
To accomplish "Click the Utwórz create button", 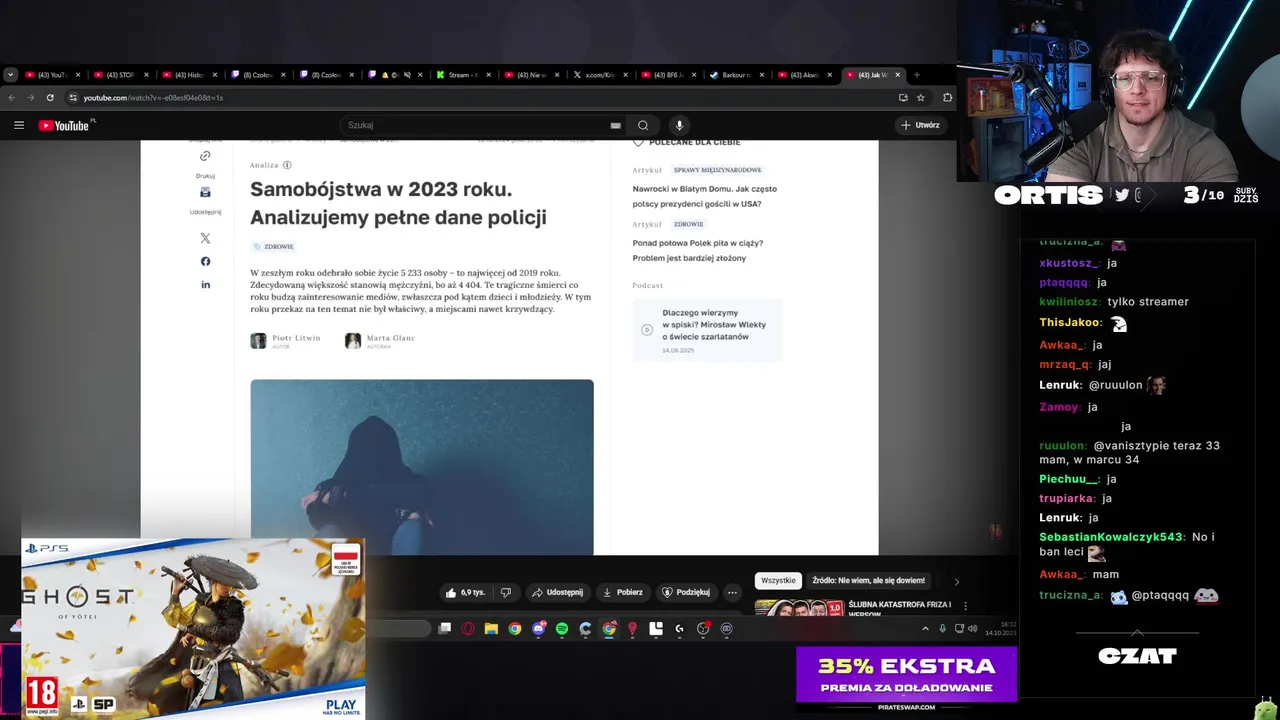I will point(920,125).
